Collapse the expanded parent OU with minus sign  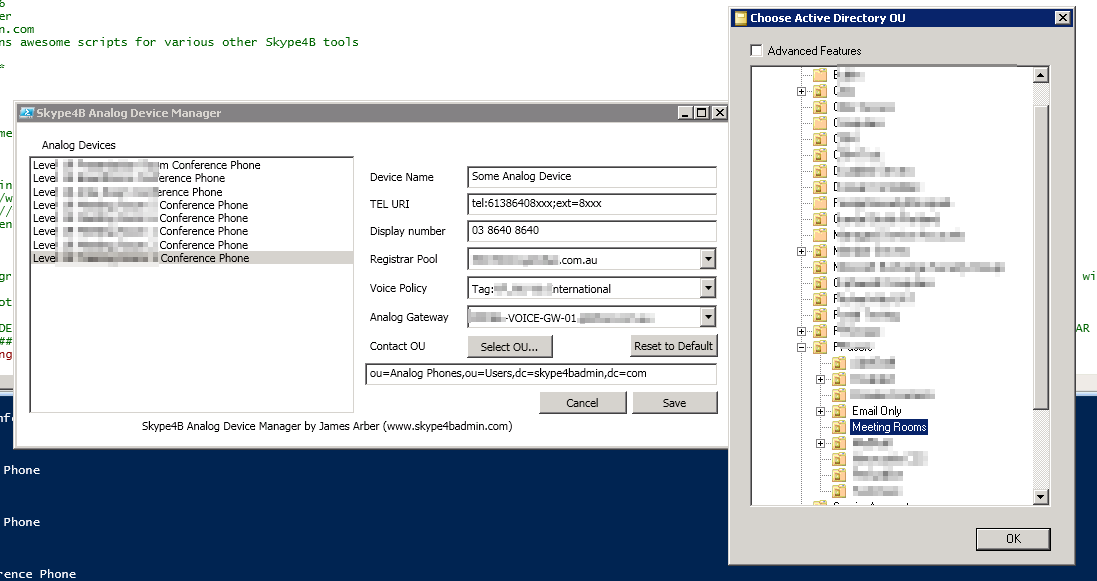click(x=802, y=347)
